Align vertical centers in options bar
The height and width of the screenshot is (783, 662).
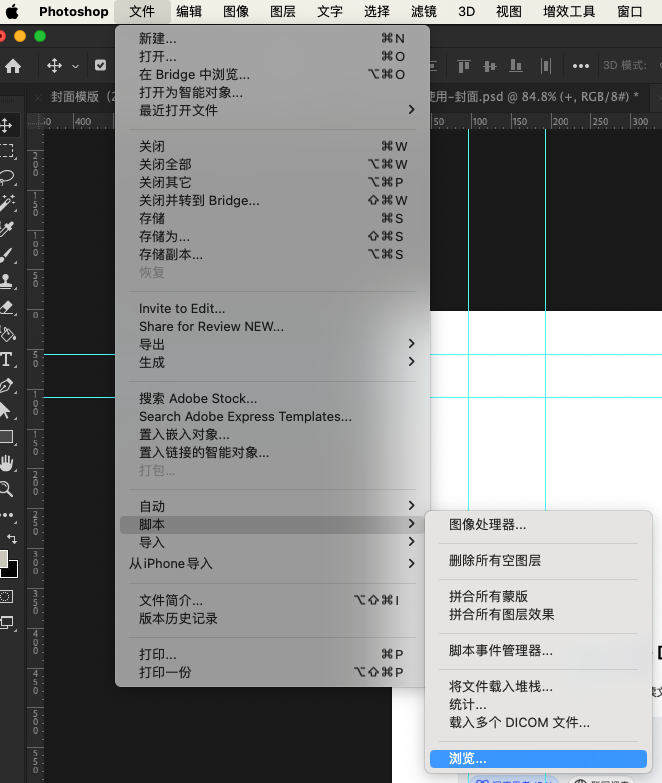point(490,65)
